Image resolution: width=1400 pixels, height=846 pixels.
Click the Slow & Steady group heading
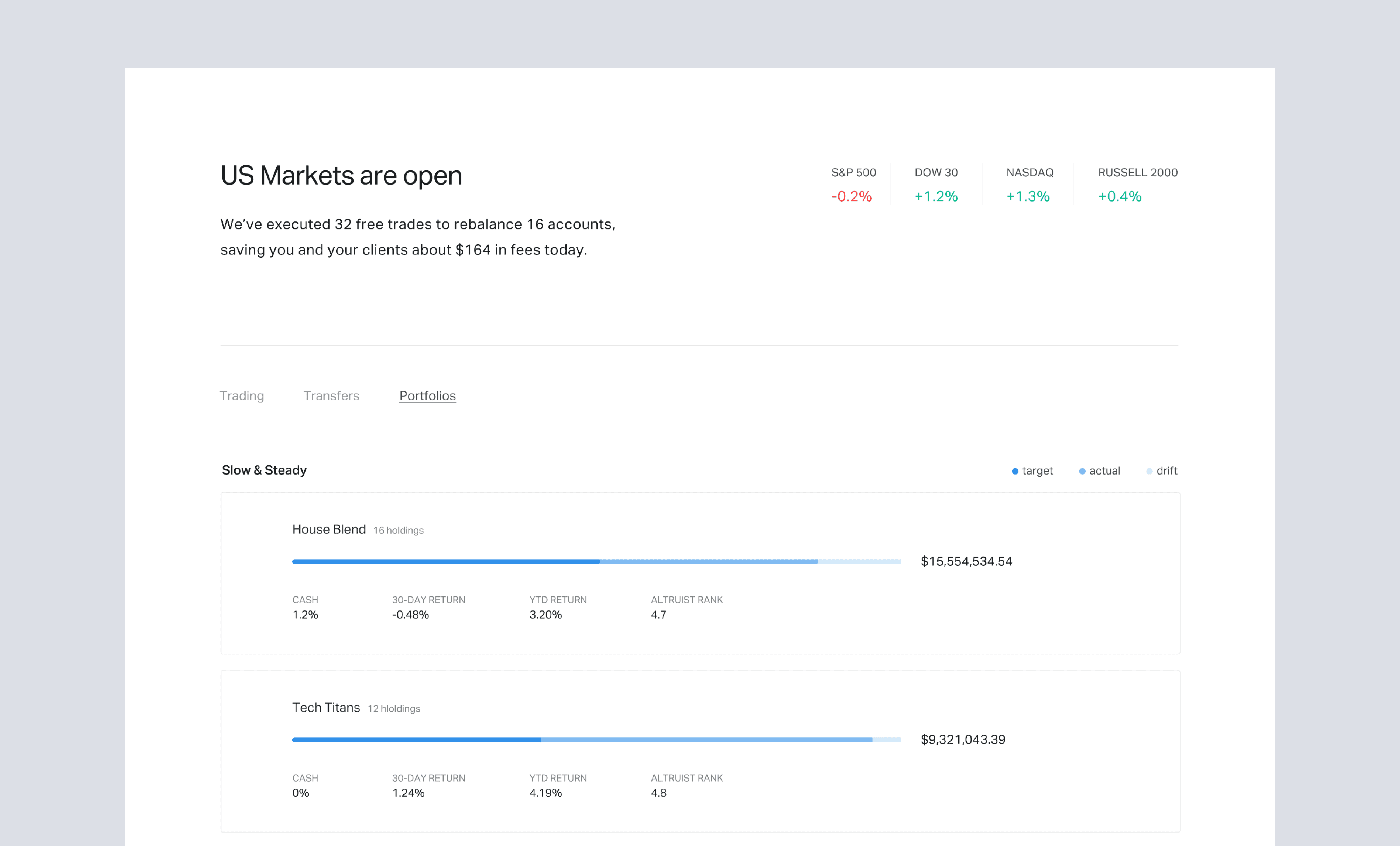264,470
